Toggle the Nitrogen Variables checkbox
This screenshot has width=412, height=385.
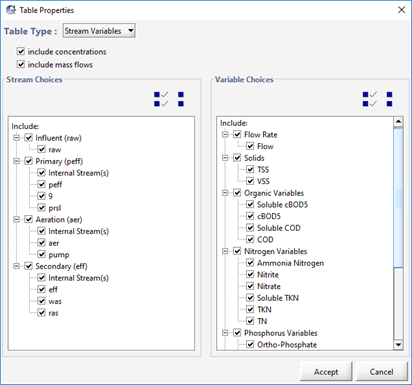pyautogui.click(x=237, y=251)
